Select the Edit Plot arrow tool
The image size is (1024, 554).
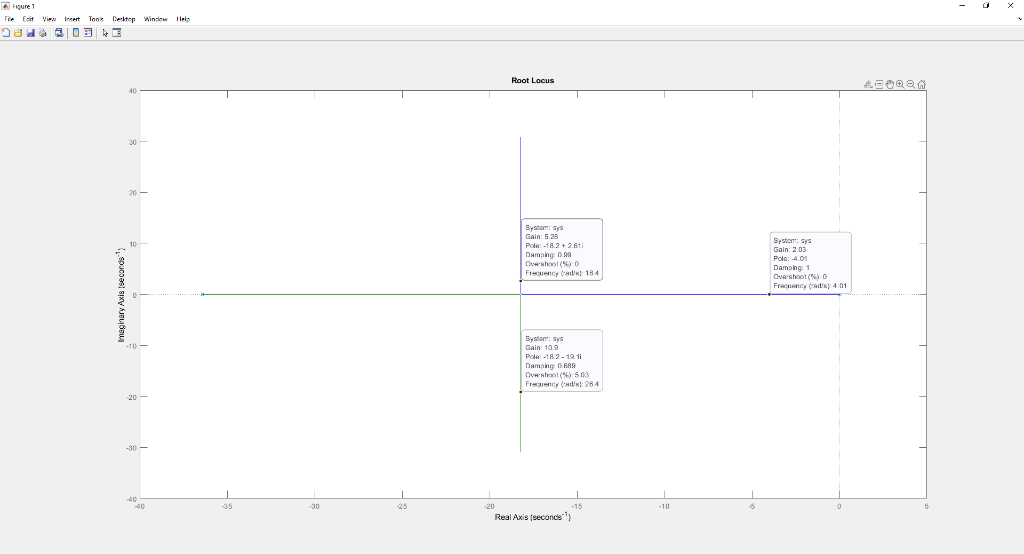coord(105,33)
